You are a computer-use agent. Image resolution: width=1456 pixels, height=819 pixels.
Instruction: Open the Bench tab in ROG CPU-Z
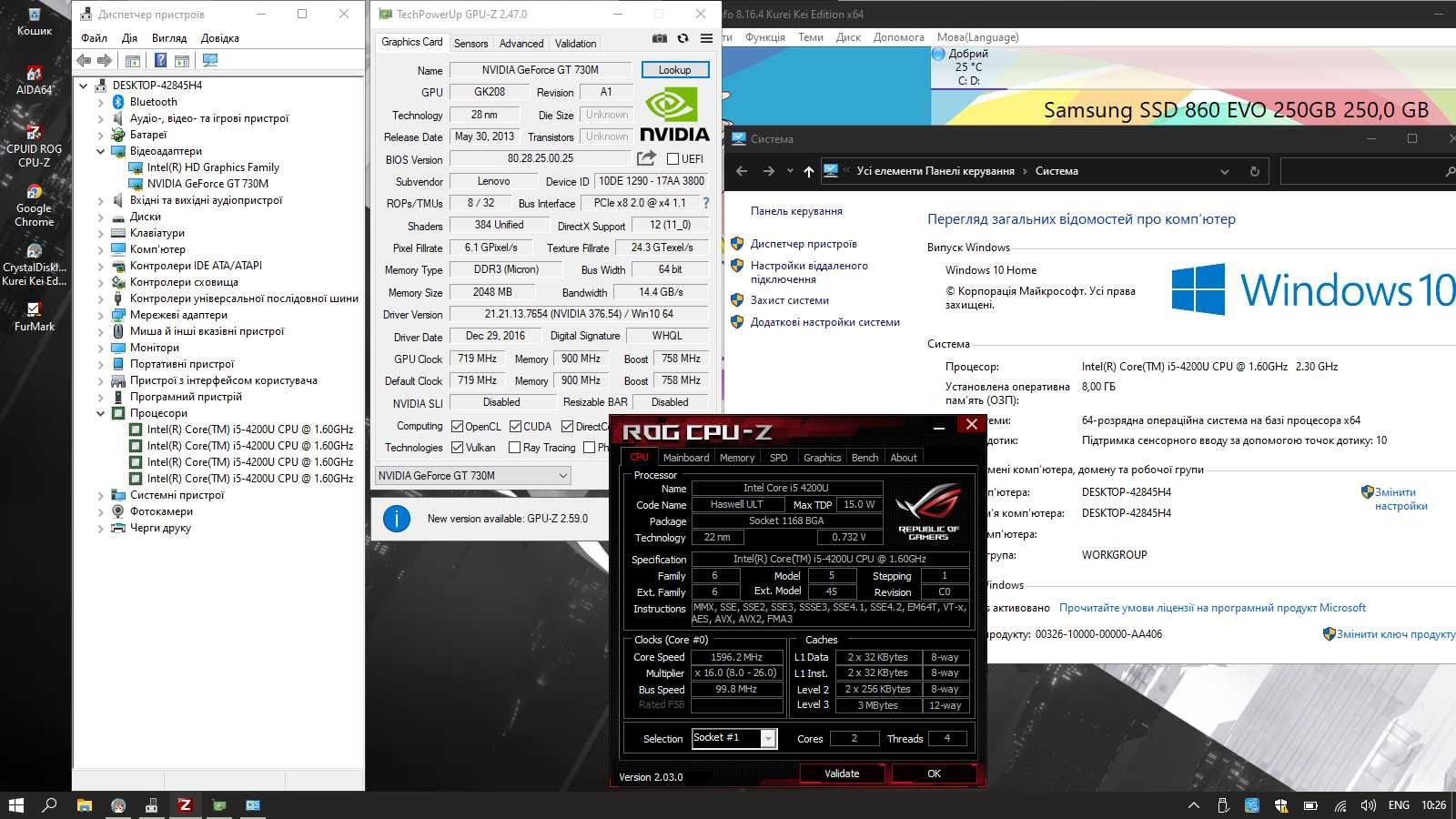pyautogui.click(x=864, y=458)
